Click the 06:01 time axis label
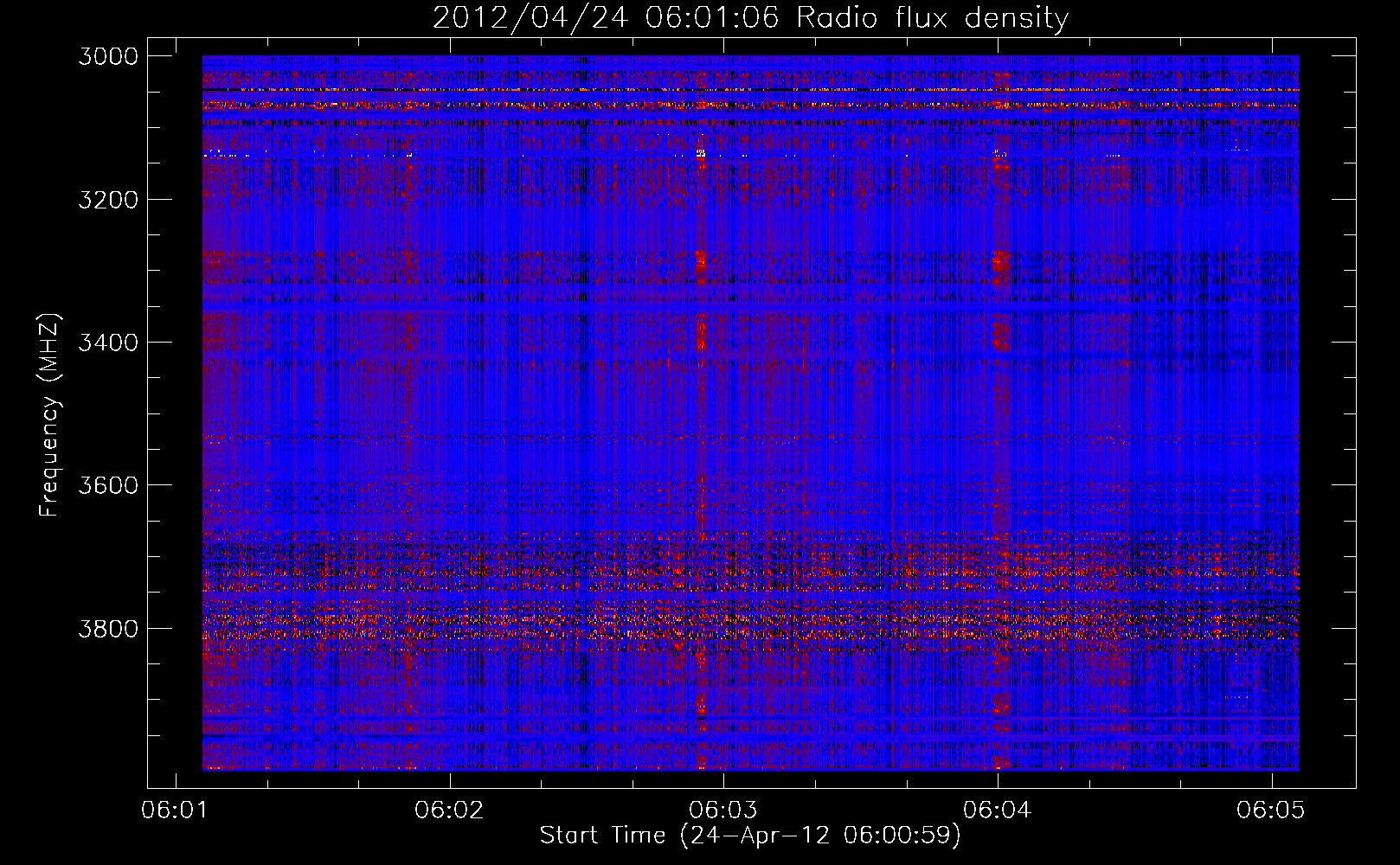This screenshot has width=1400, height=865. [x=176, y=810]
